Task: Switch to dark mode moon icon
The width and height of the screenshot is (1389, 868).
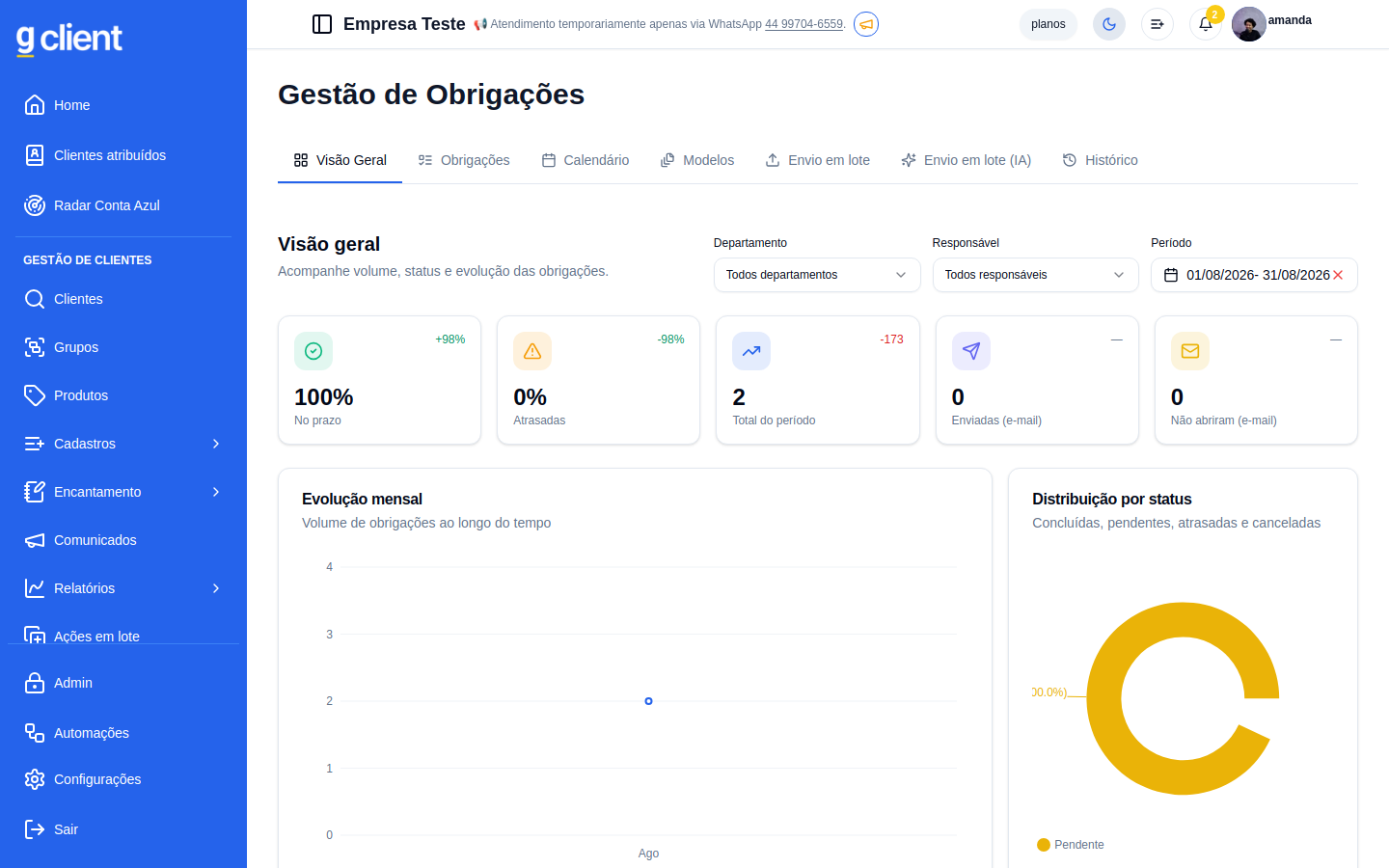Action: pos(1109,24)
